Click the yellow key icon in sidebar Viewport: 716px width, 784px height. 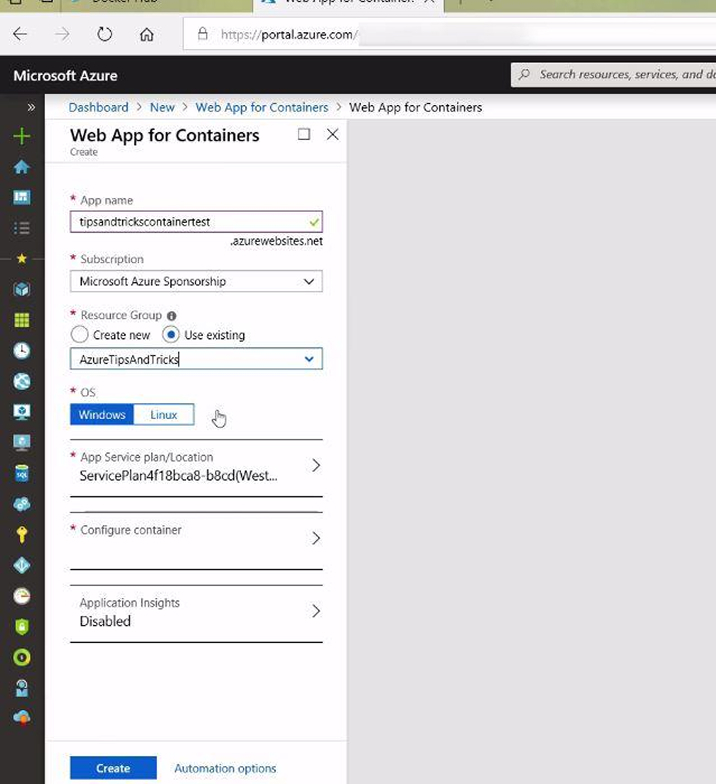[21, 534]
